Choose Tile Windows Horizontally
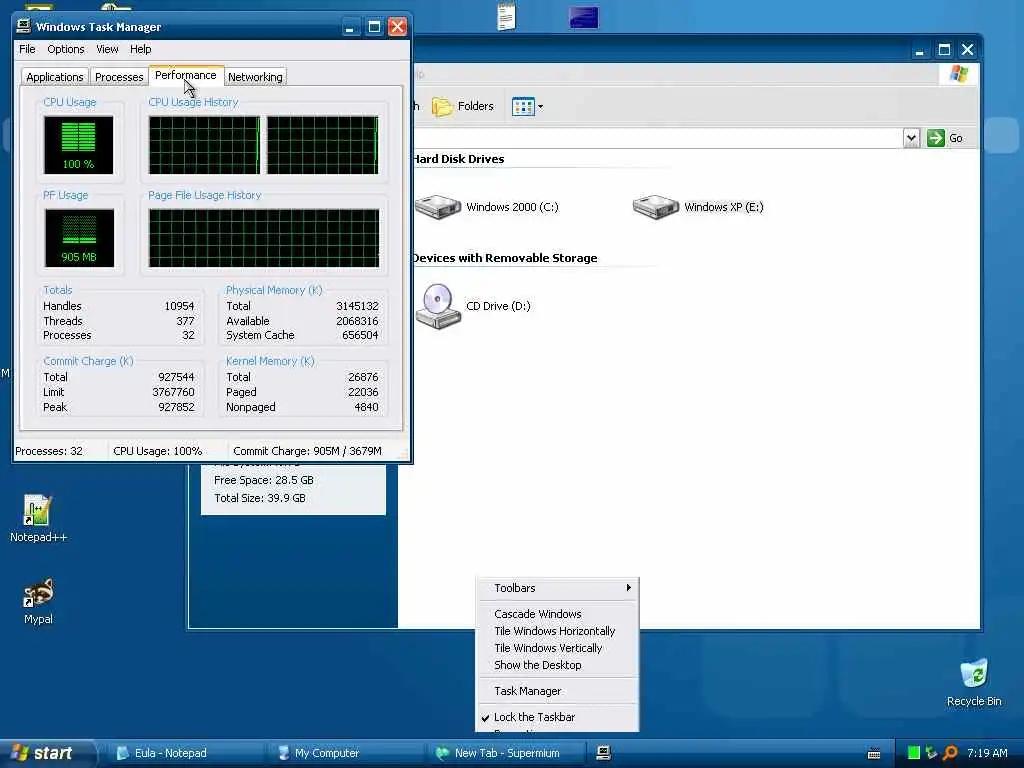This screenshot has width=1024, height=768. click(x=557, y=631)
